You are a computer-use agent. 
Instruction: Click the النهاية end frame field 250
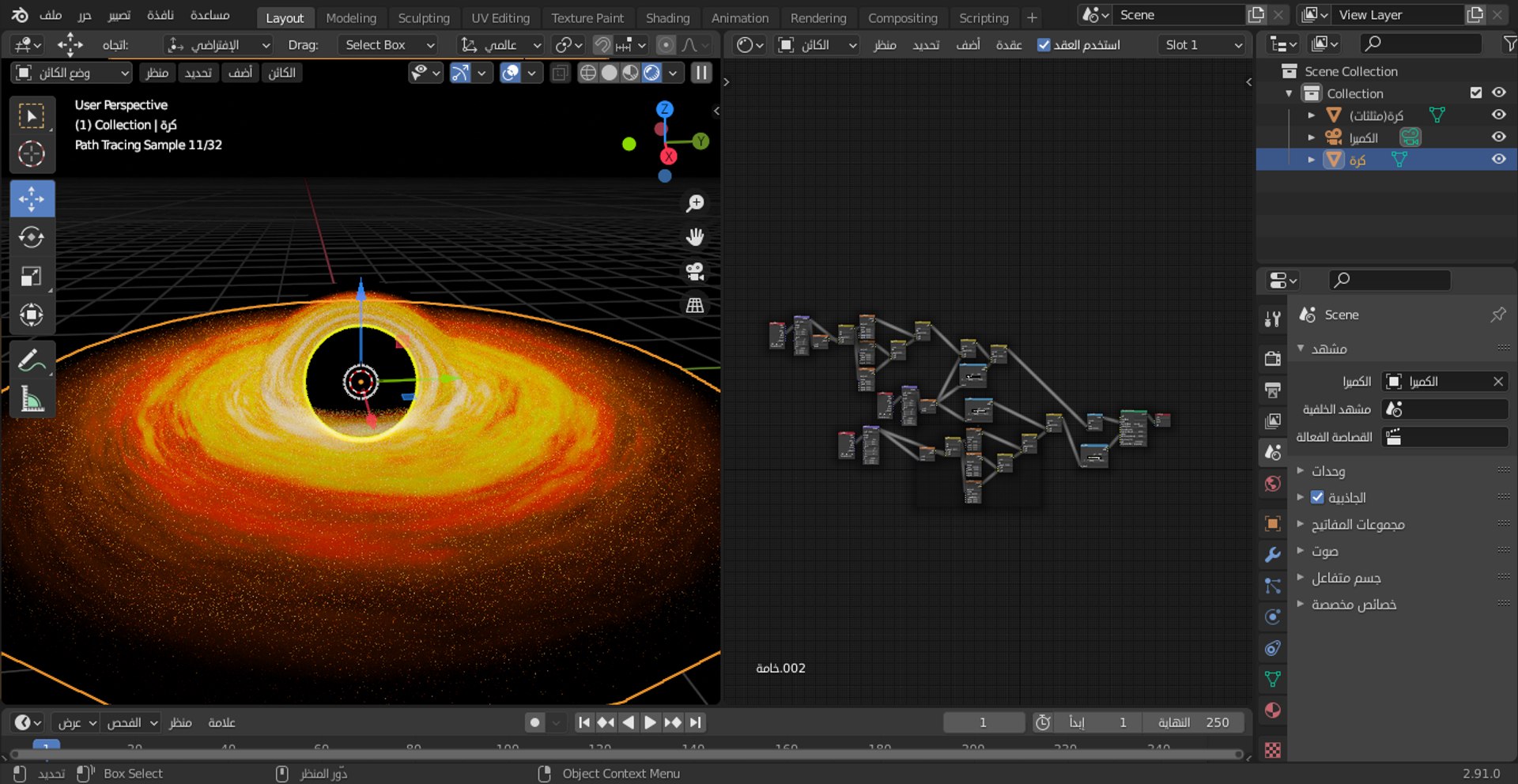click(1192, 722)
